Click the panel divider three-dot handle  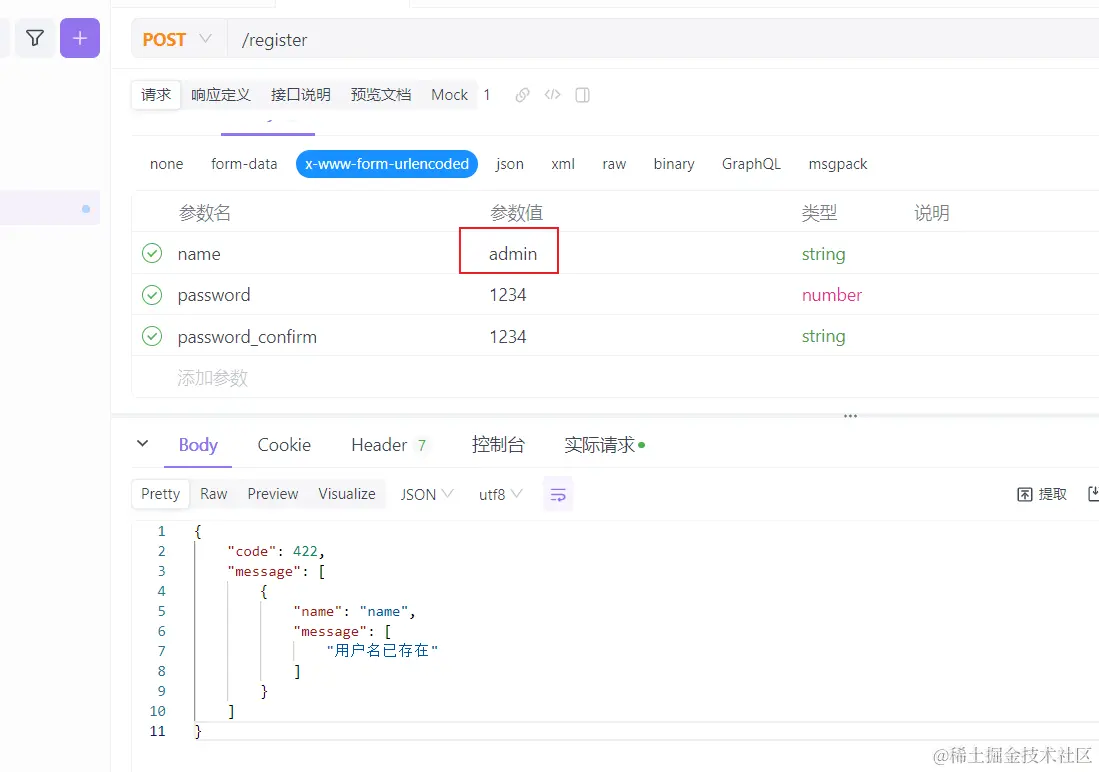click(x=850, y=416)
